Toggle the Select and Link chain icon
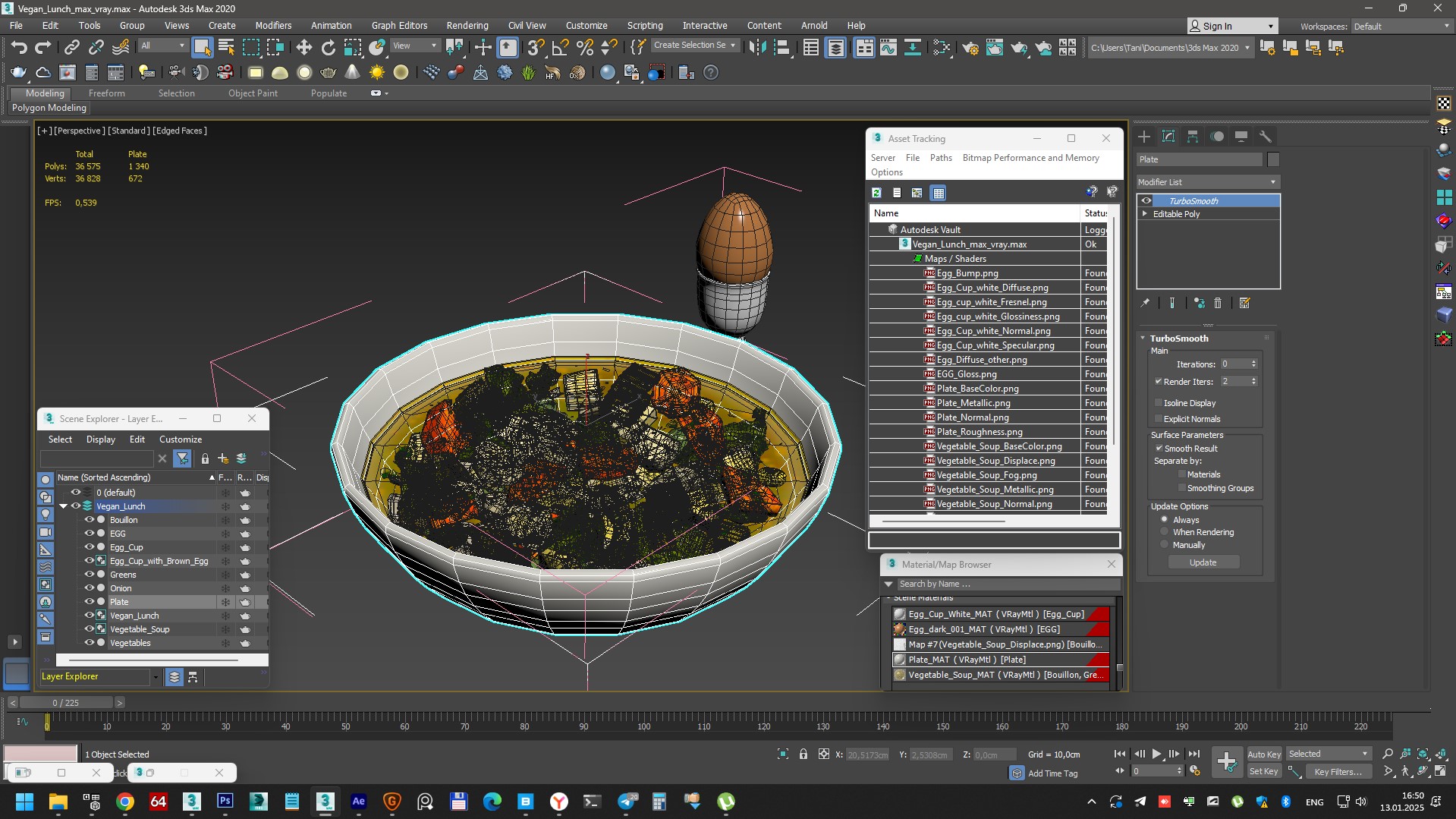The image size is (1456, 819). coord(71,48)
